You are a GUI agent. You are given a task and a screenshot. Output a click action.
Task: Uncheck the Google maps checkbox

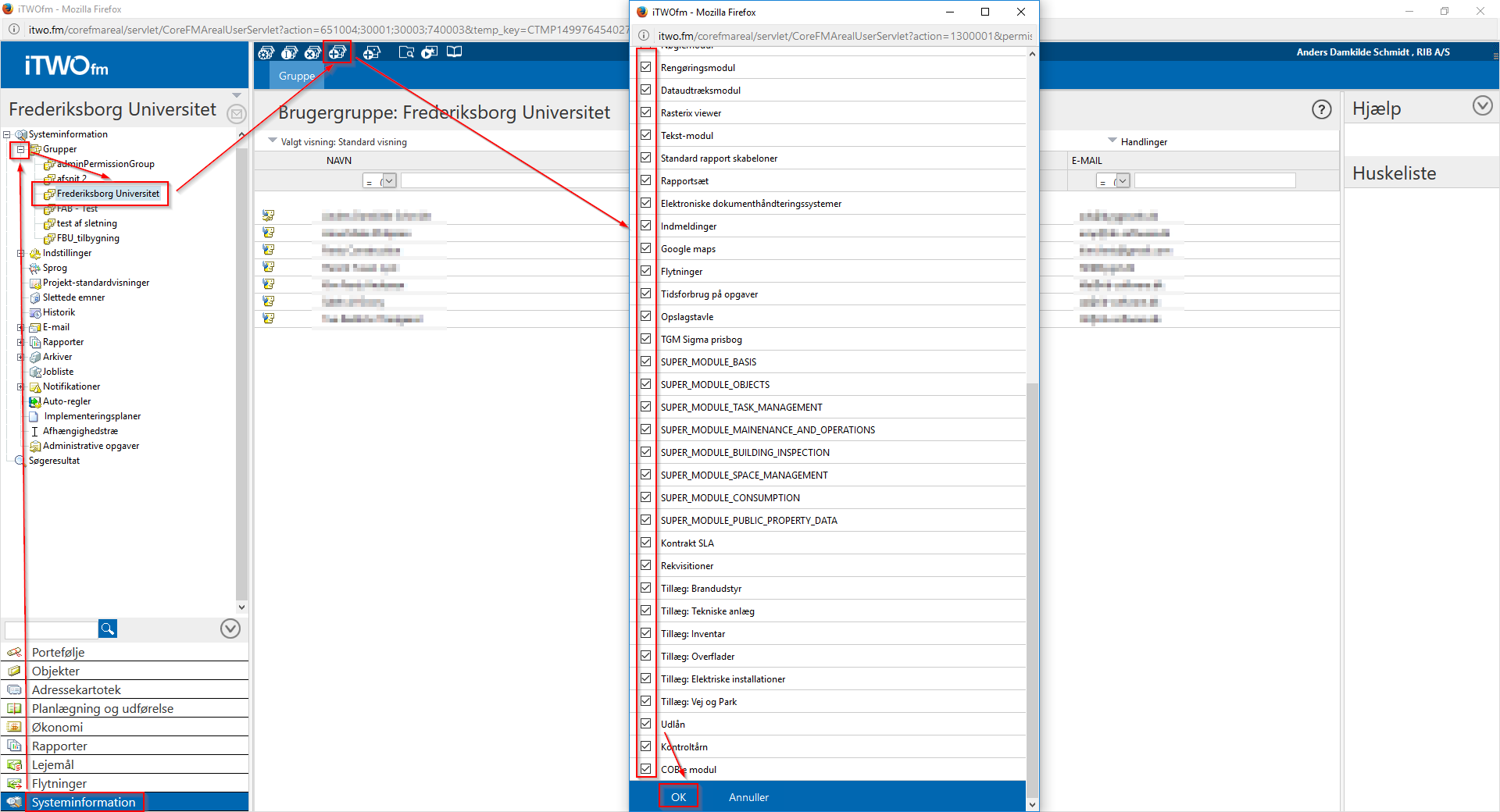point(646,248)
